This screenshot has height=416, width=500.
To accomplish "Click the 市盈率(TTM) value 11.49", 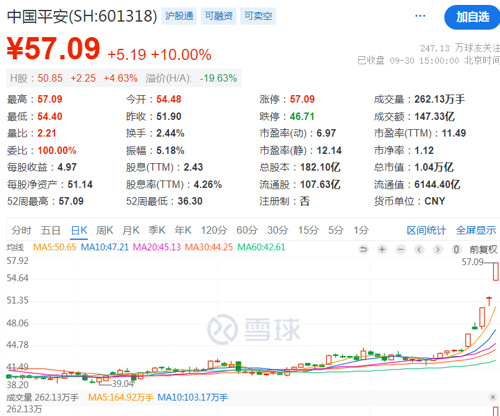I will click(x=454, y=133).
